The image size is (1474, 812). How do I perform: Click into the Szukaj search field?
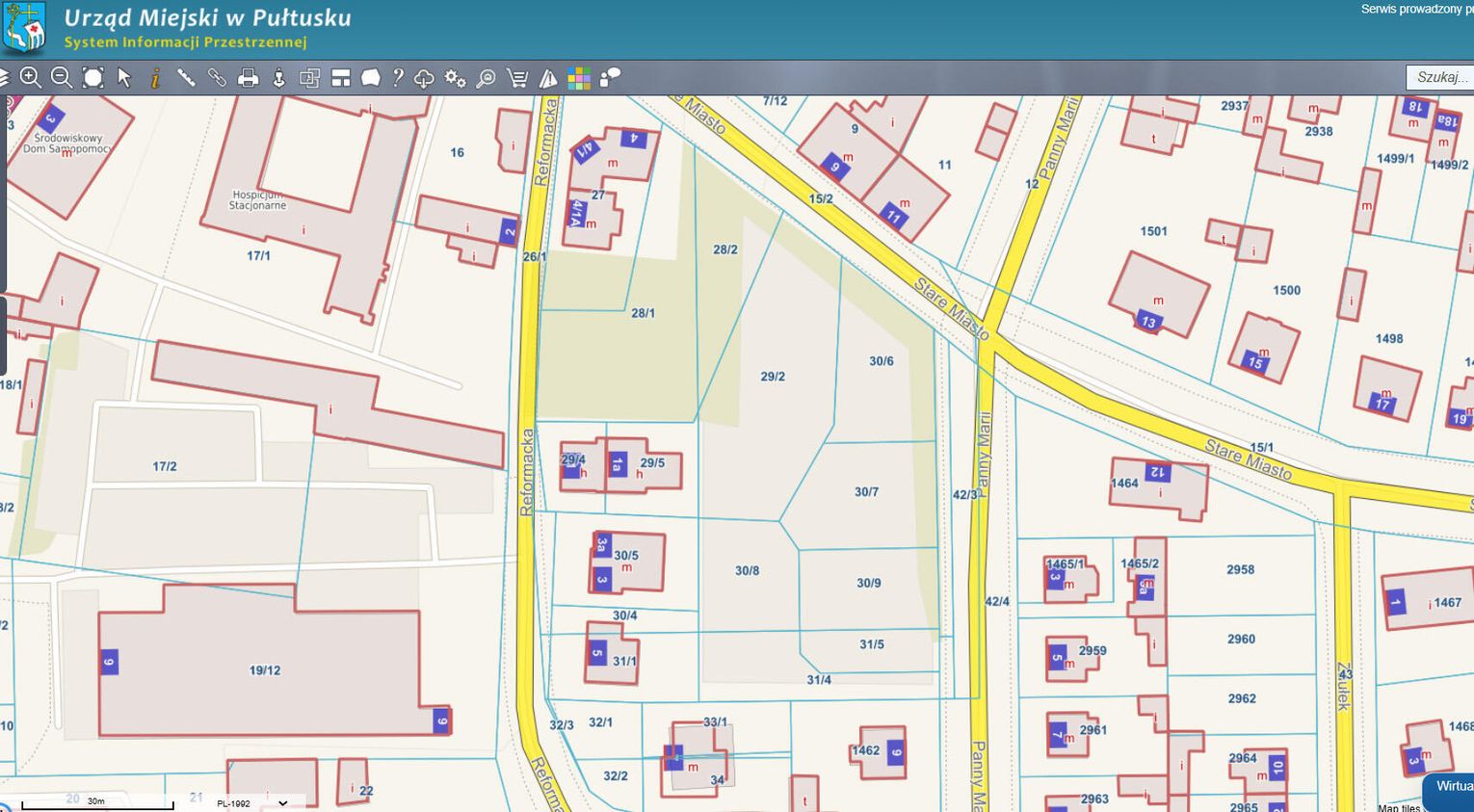click(1439, 77)
